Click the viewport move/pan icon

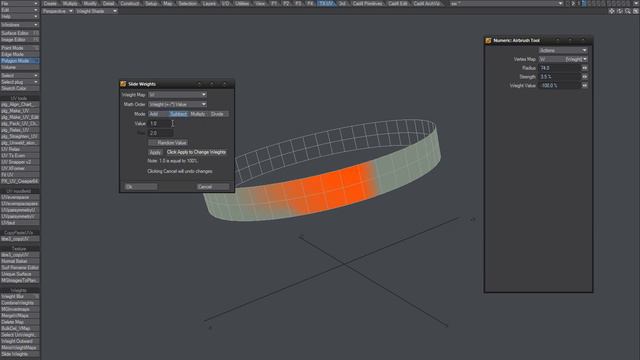tap(611, 11)
